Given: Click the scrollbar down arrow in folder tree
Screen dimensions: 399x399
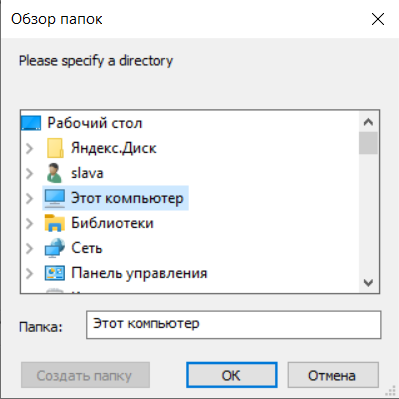Looking at the screenshot, I should click(368, 283).
